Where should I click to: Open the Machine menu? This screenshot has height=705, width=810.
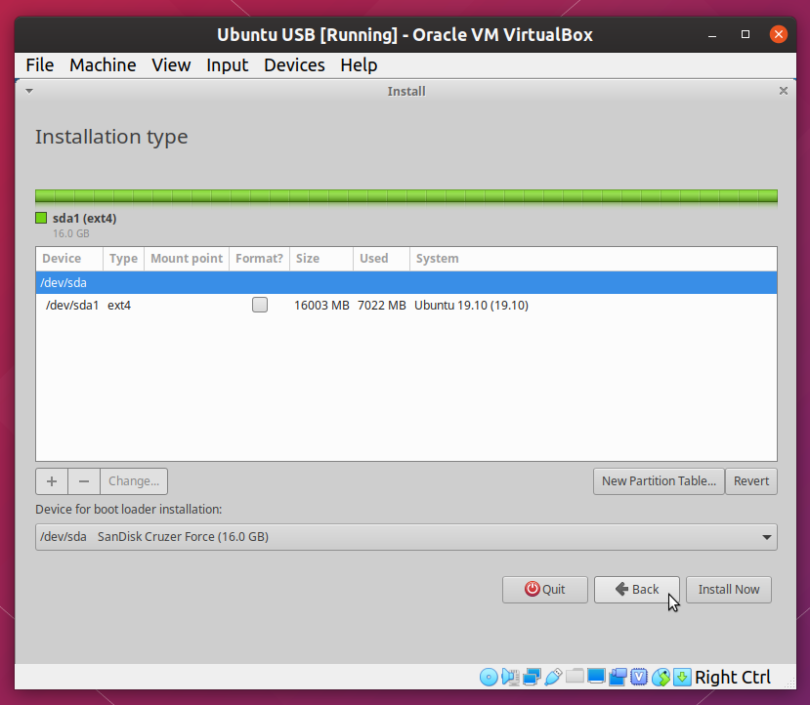click(x=103, y=65)
